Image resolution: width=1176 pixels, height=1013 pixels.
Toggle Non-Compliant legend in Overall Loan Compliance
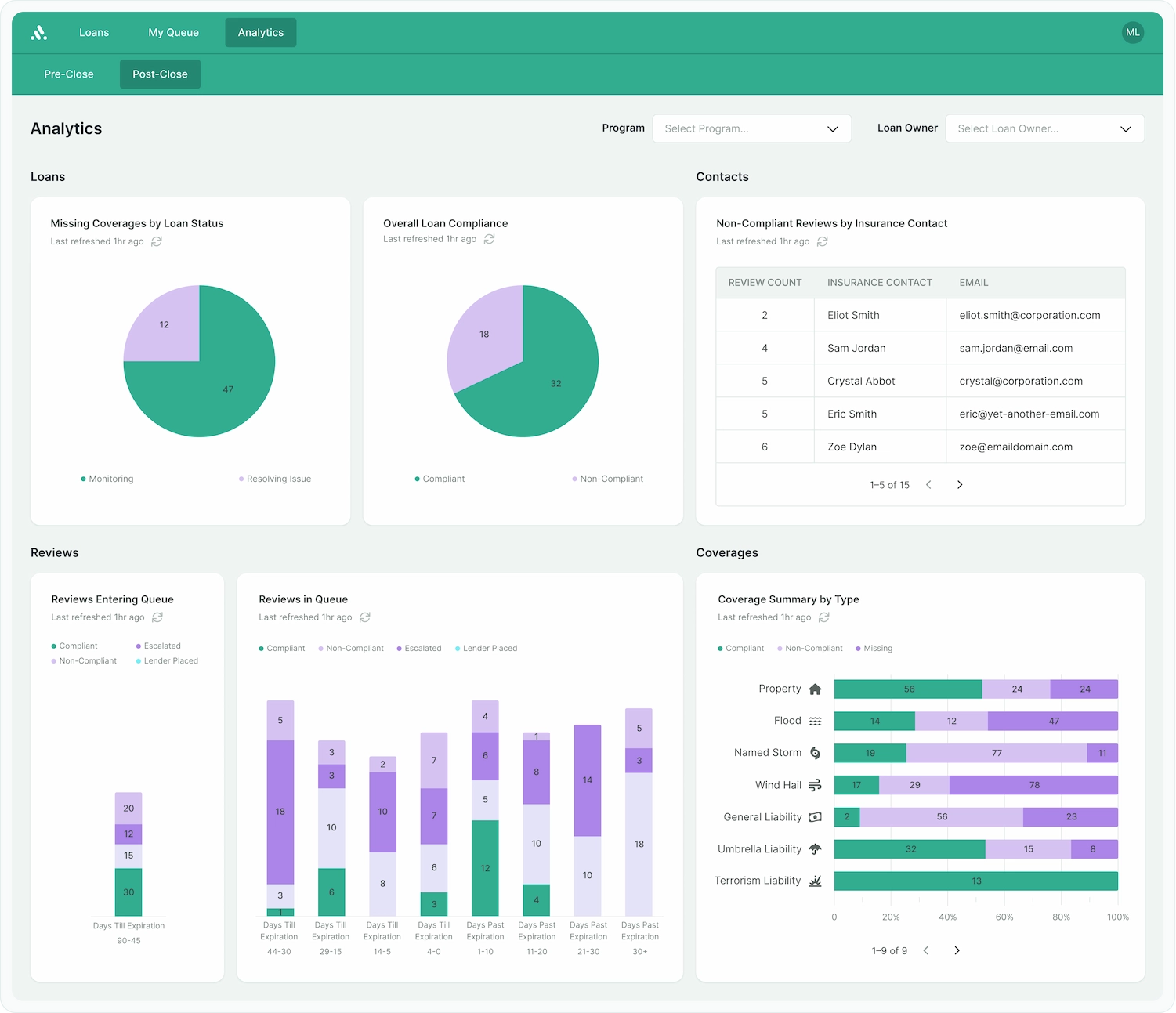coord(607,479)
